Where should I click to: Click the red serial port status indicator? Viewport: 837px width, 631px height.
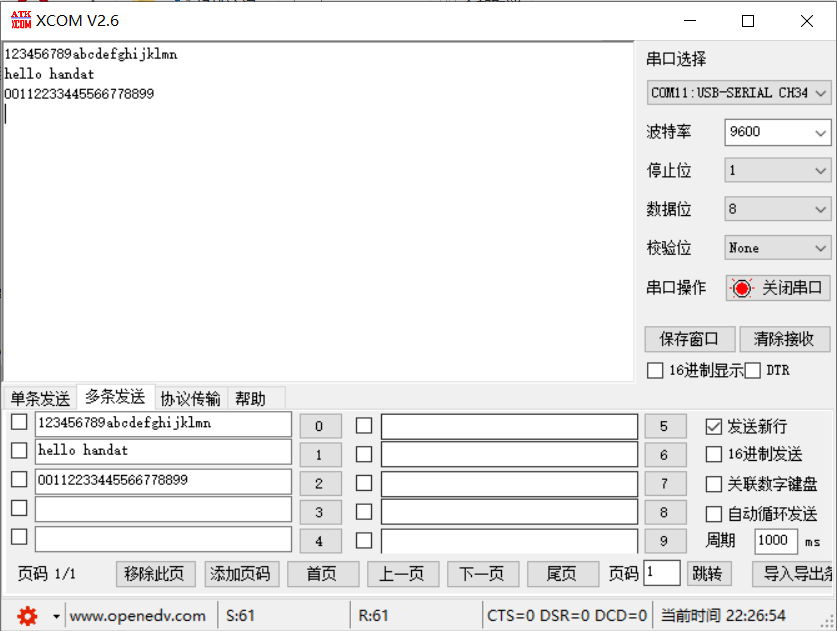click(x=742, y=288)
